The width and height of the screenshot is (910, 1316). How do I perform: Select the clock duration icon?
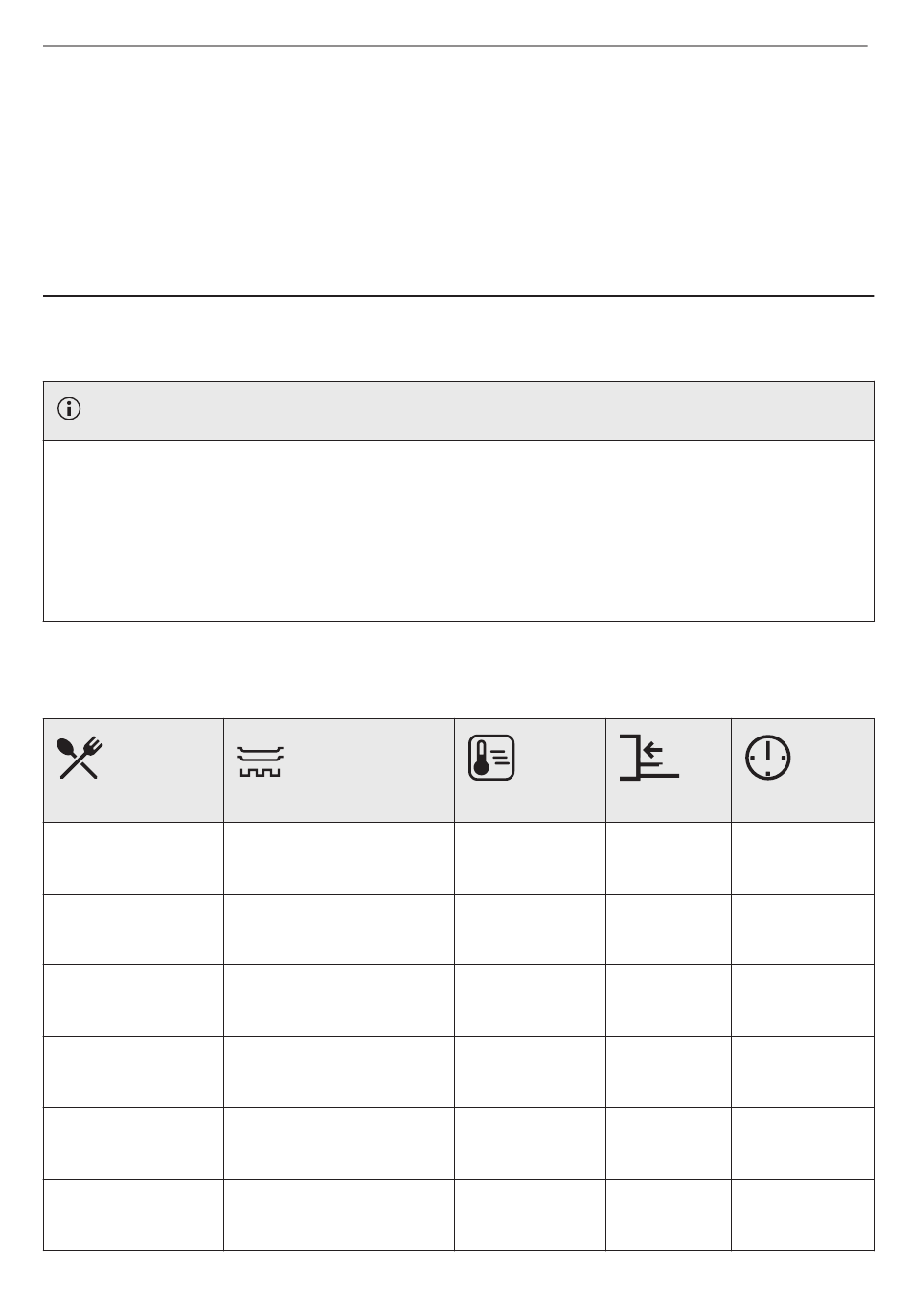(x=768, y=758)
